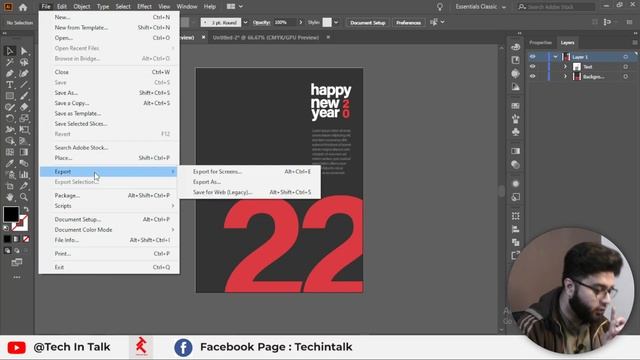Screen dimensions: 640x360
Task: Toggle visibility of the Text sublayer
Action: (533, 67)
